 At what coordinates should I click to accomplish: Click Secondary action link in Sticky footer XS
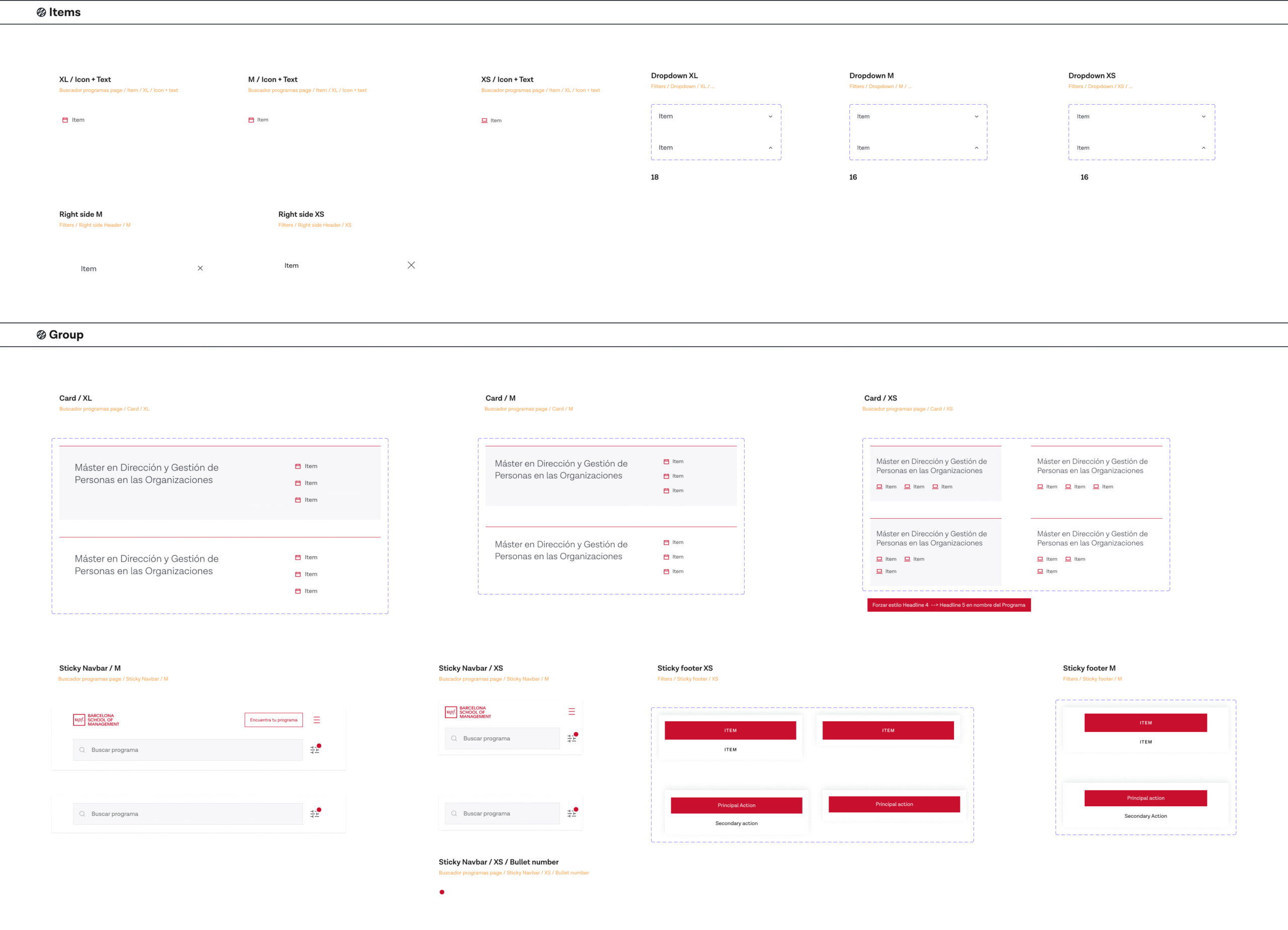coord(736,823)
